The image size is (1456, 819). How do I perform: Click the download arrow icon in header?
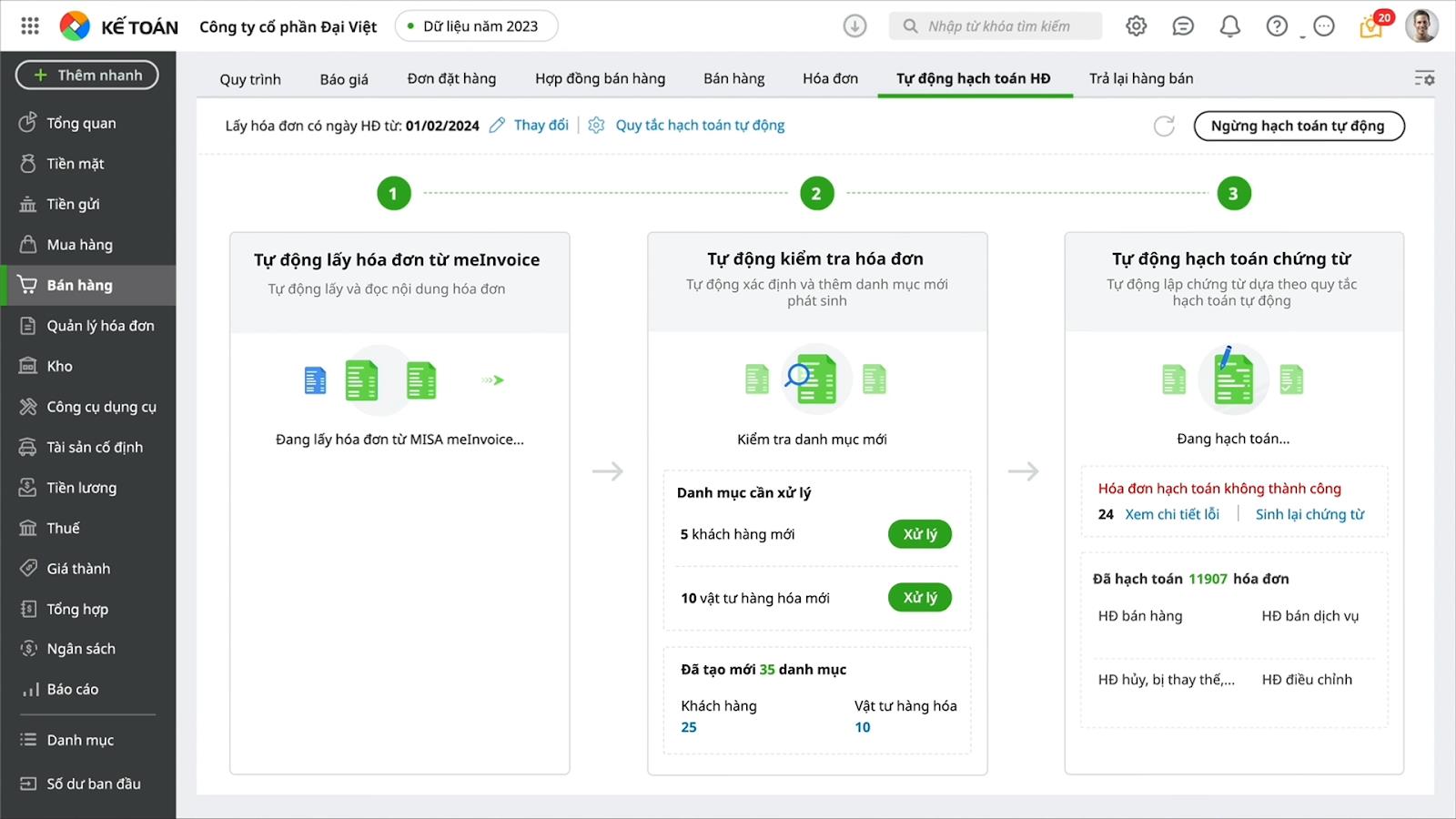tap(854, 26)
